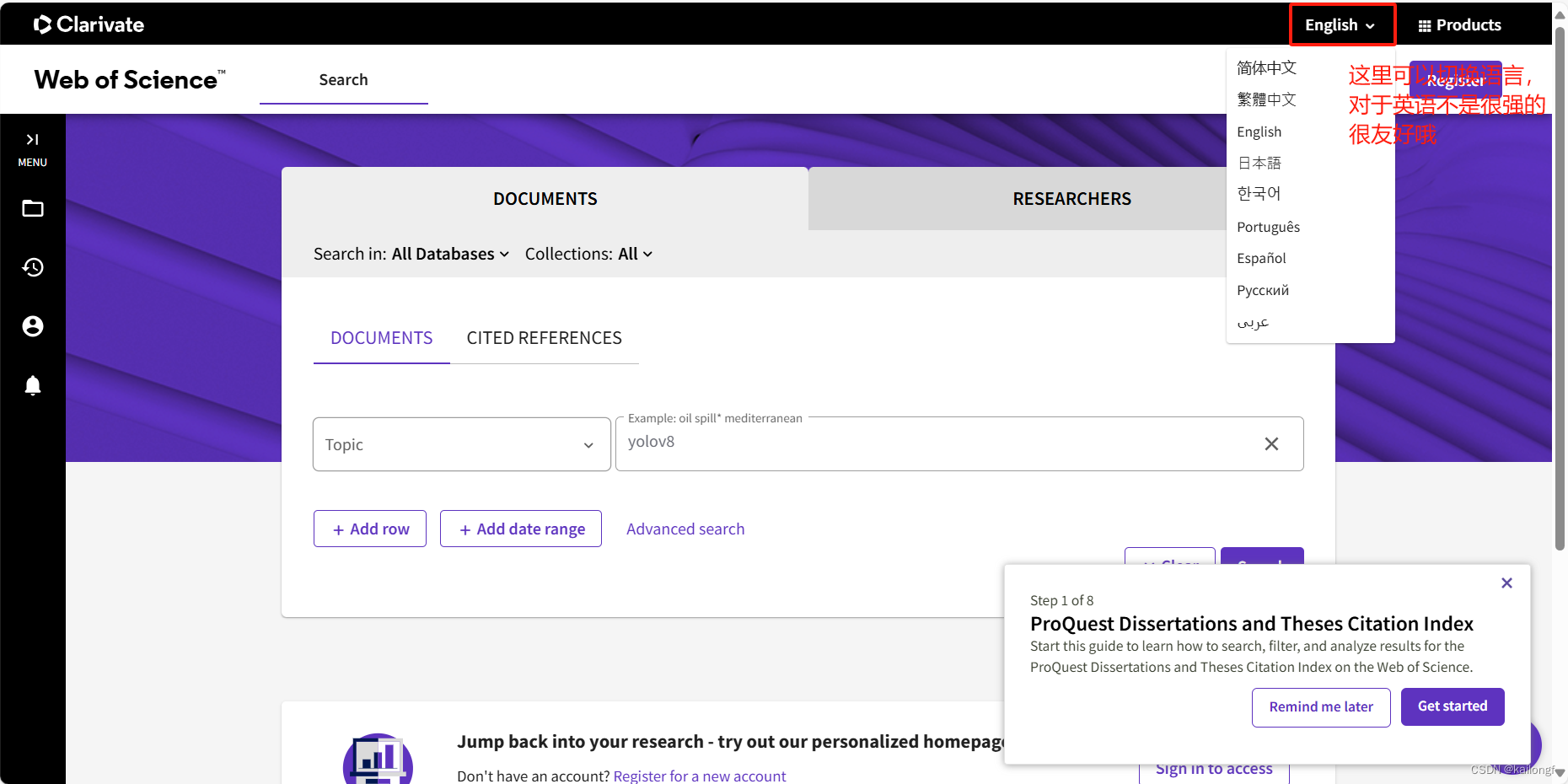Click the Clarivate logo
Viewport: 1568px width, 784px height.
tap(89, 24)
